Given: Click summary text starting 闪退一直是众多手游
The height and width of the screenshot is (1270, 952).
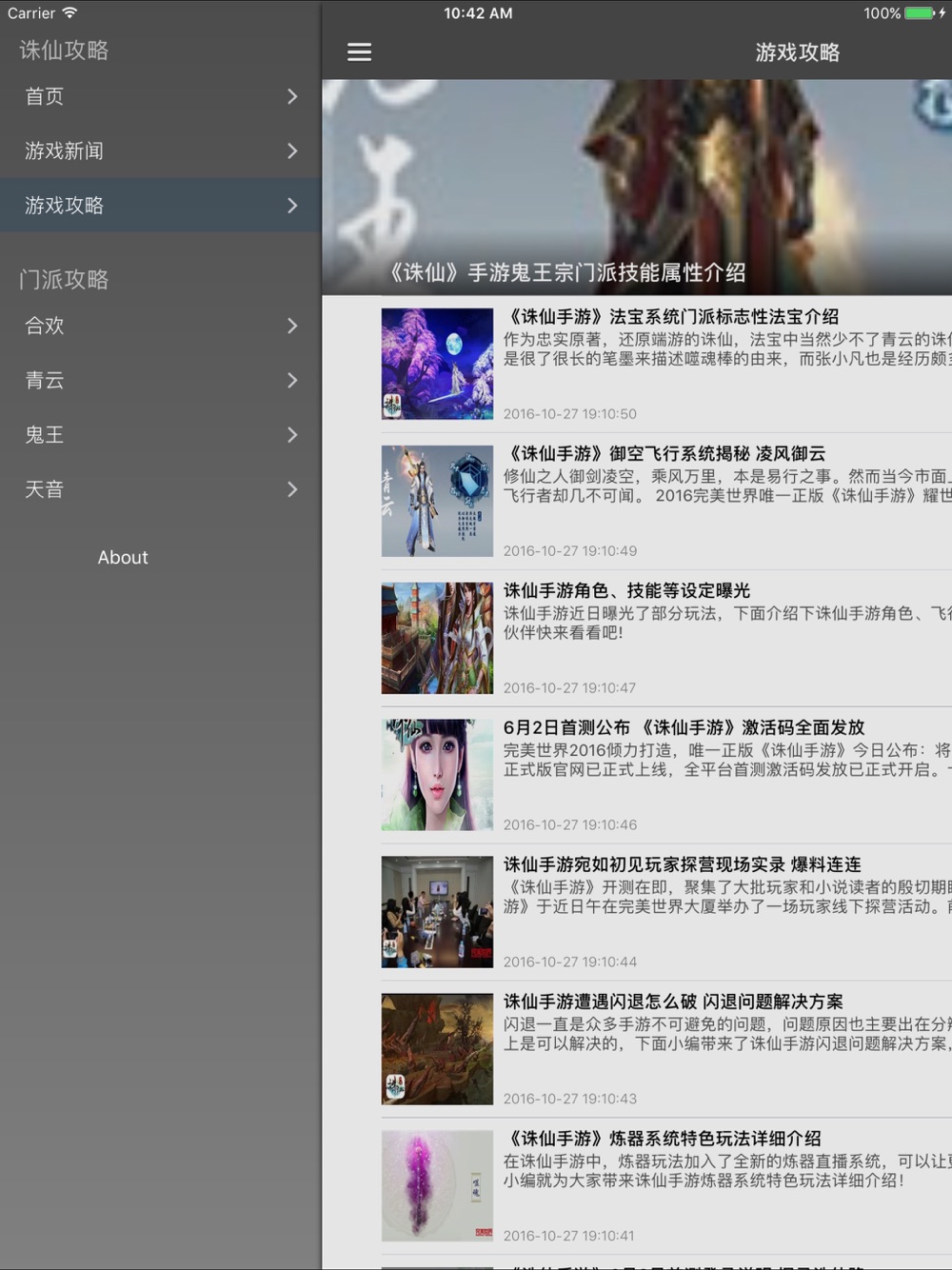Looking at the screenshot, I should click(x=727, y=1035).
